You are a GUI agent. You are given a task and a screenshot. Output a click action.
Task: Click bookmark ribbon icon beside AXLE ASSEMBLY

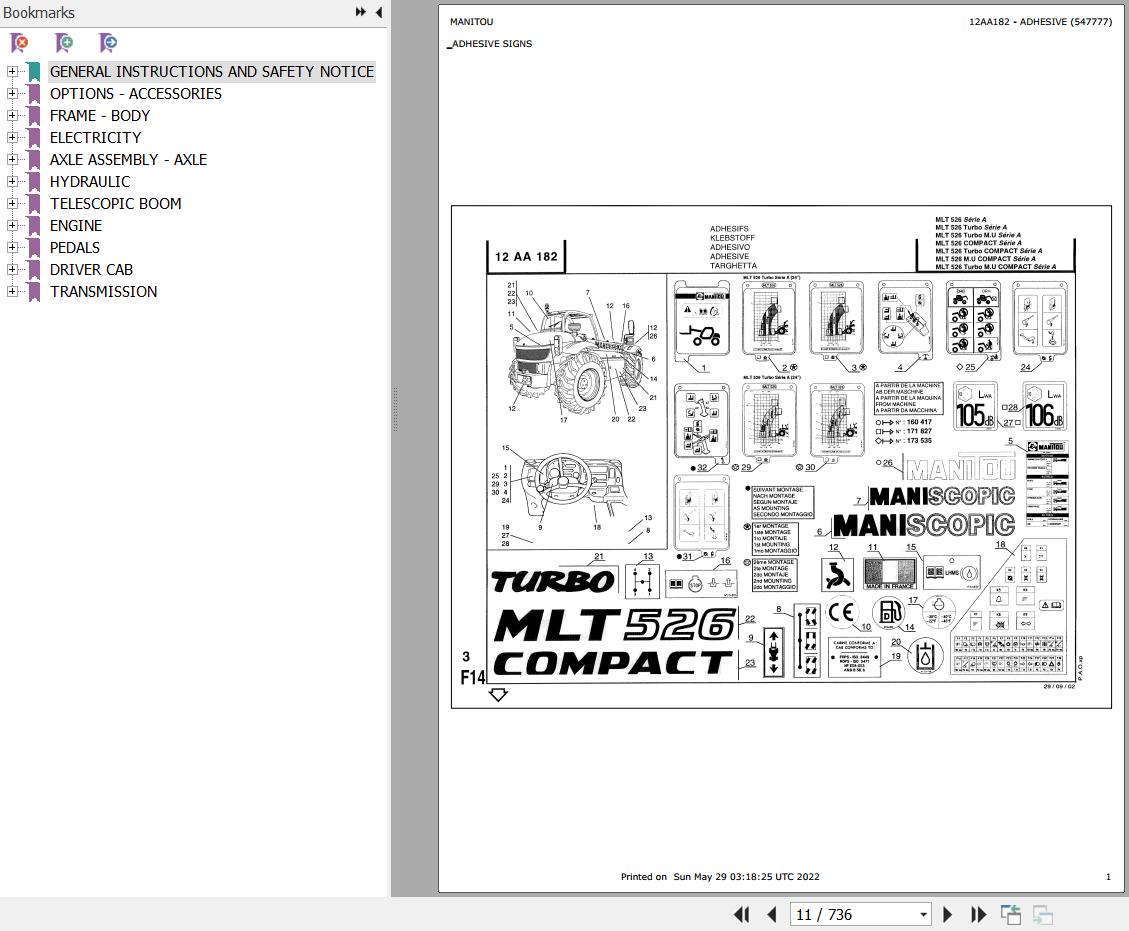pyautogui.click(x=33, y=160)
